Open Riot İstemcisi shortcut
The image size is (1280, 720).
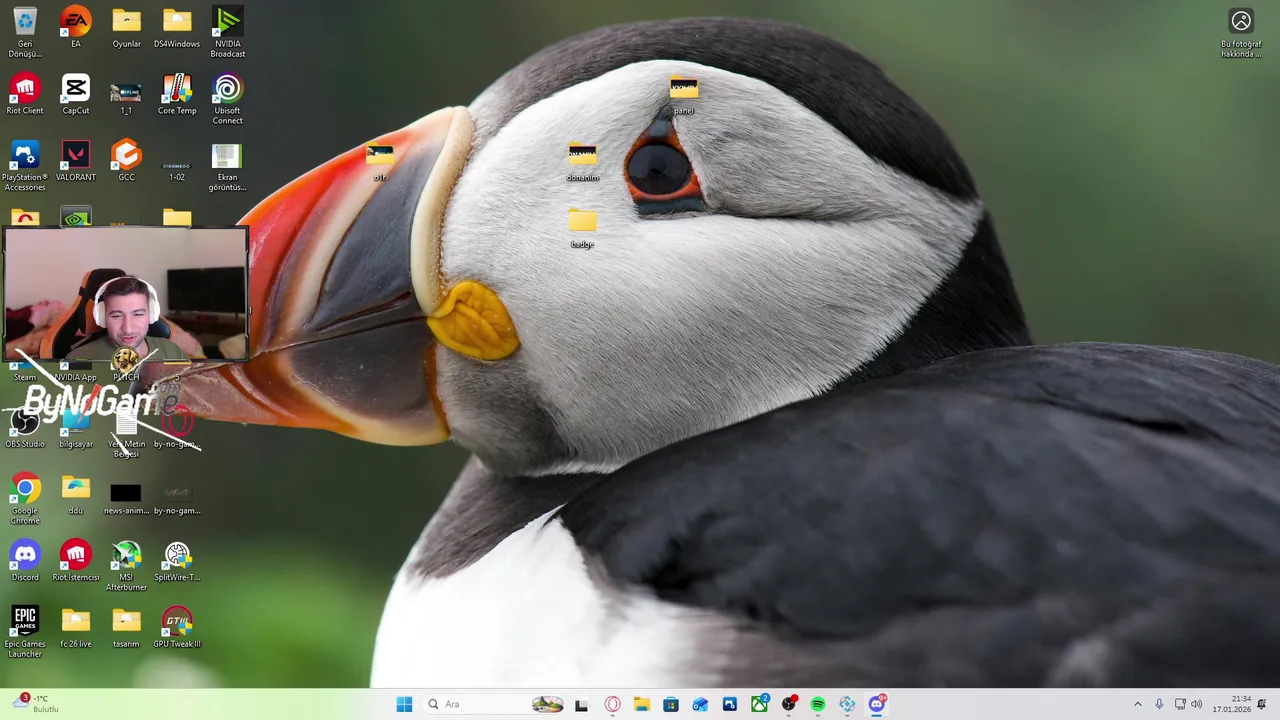click(76, 561)
